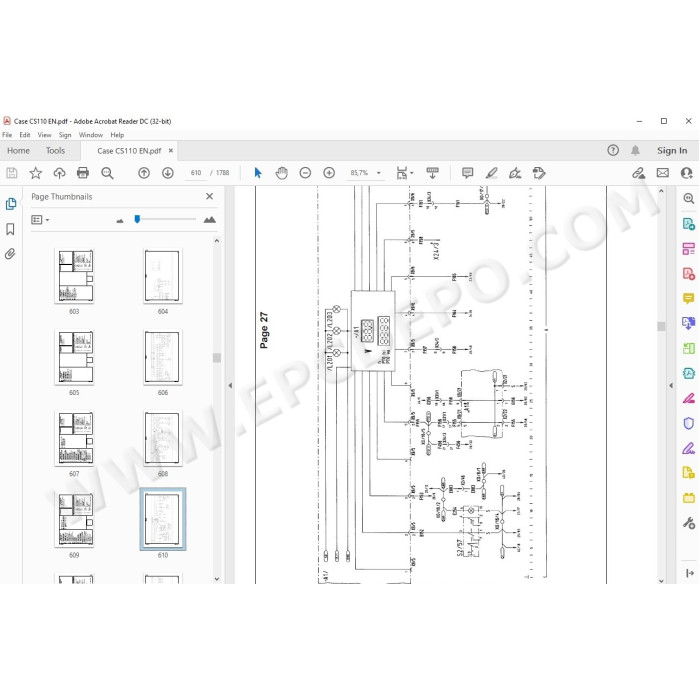Go to next page arrow

[x=168, y=173]
